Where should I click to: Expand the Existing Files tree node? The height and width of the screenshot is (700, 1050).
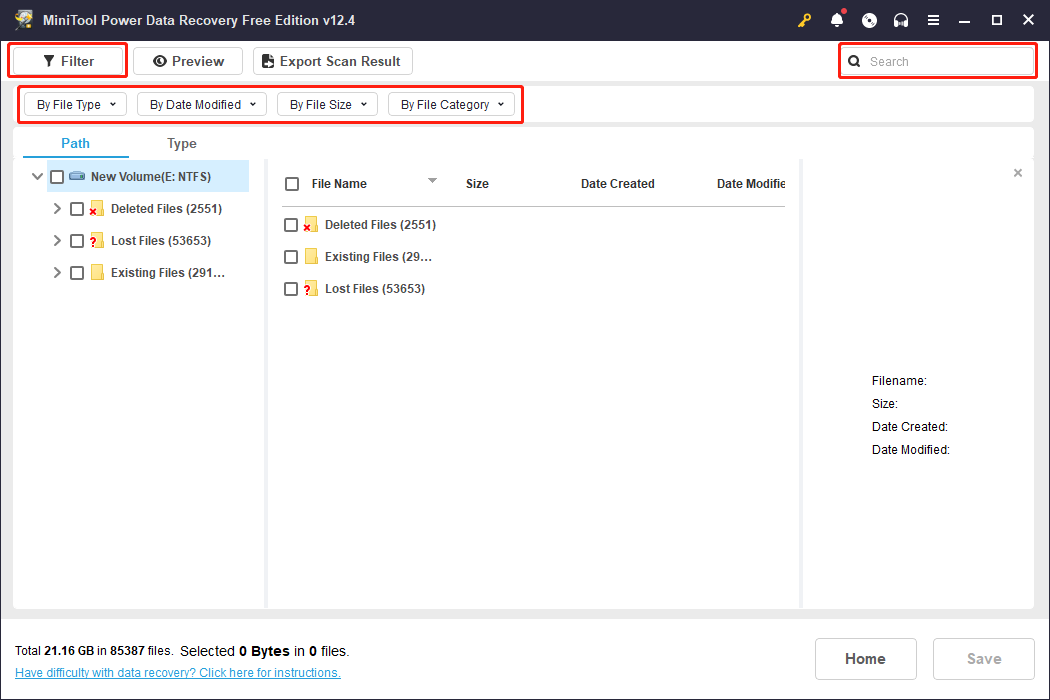pyautogui.click(x=57, y=273)
